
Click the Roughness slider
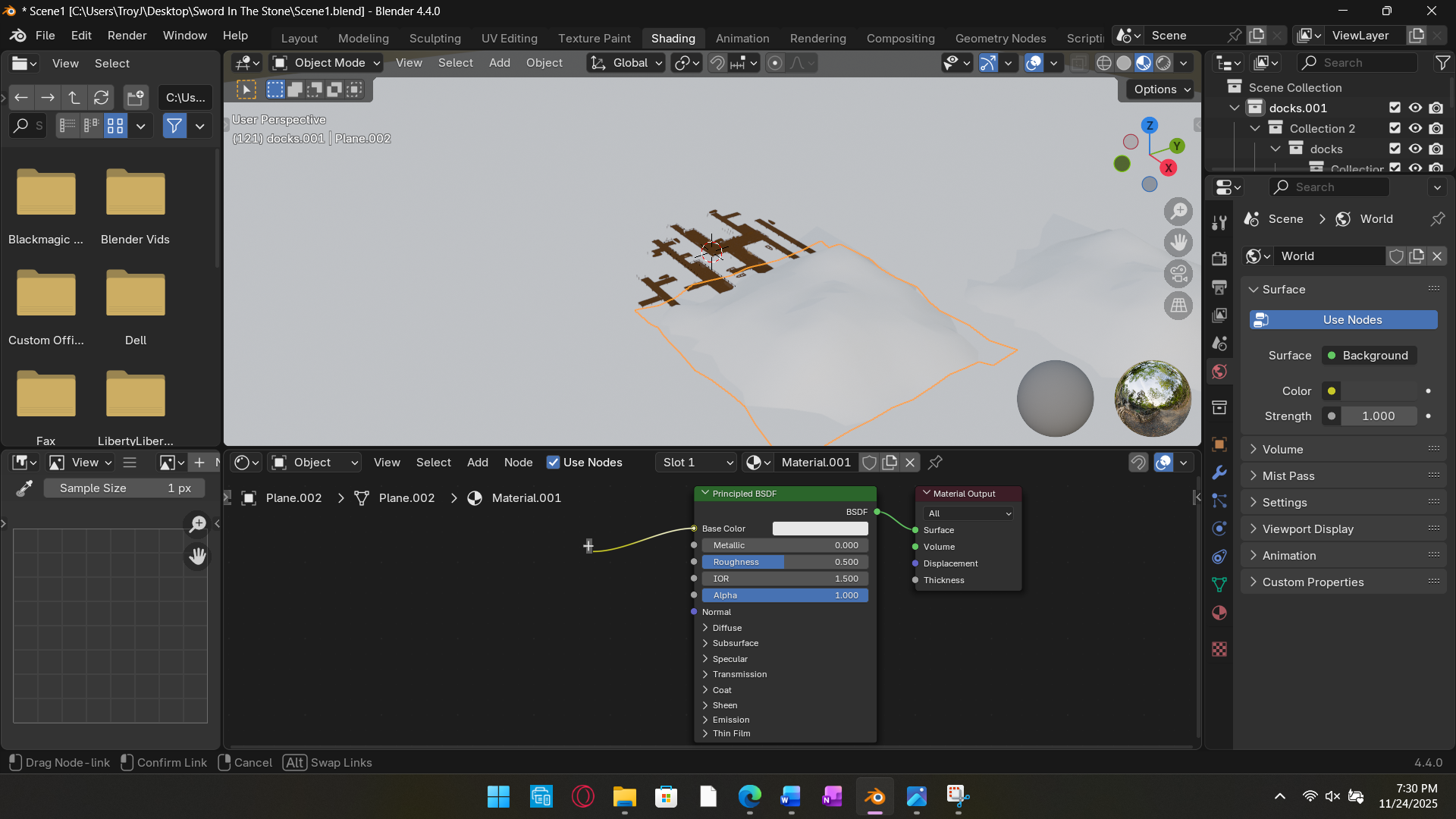(785, 562)
